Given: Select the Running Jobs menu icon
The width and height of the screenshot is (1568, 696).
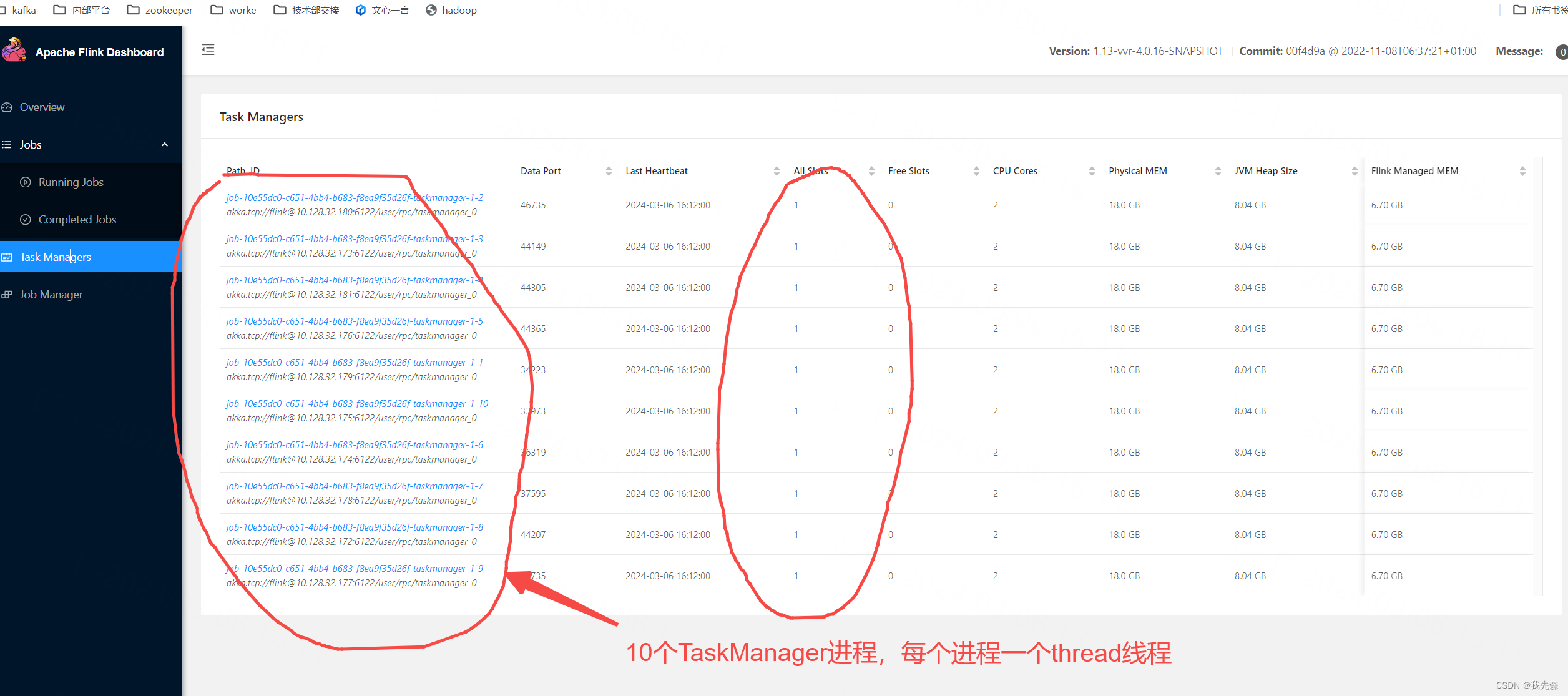Looking at the screenshot, I should [26, 182].
